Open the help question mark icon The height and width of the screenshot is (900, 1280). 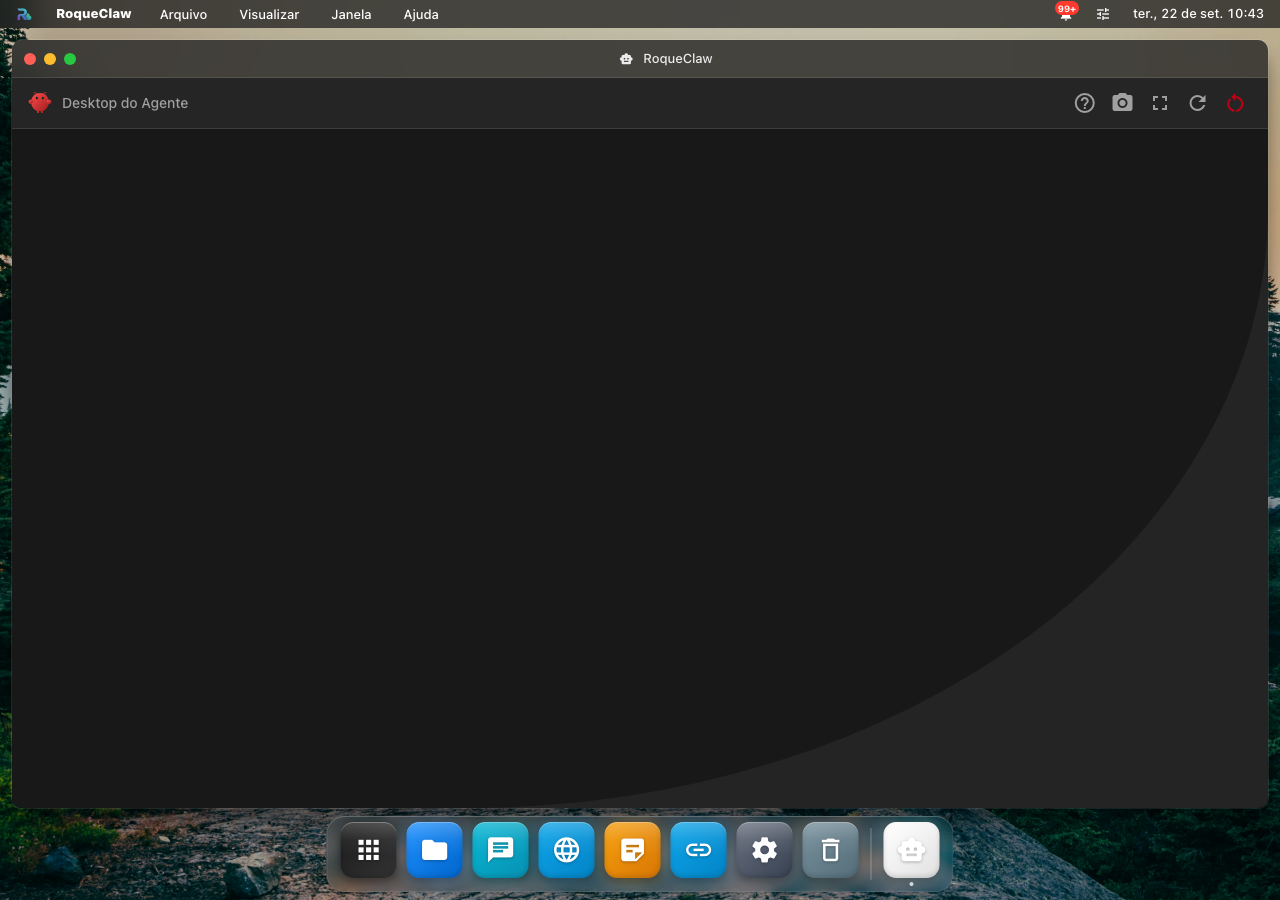(1085, 103)
